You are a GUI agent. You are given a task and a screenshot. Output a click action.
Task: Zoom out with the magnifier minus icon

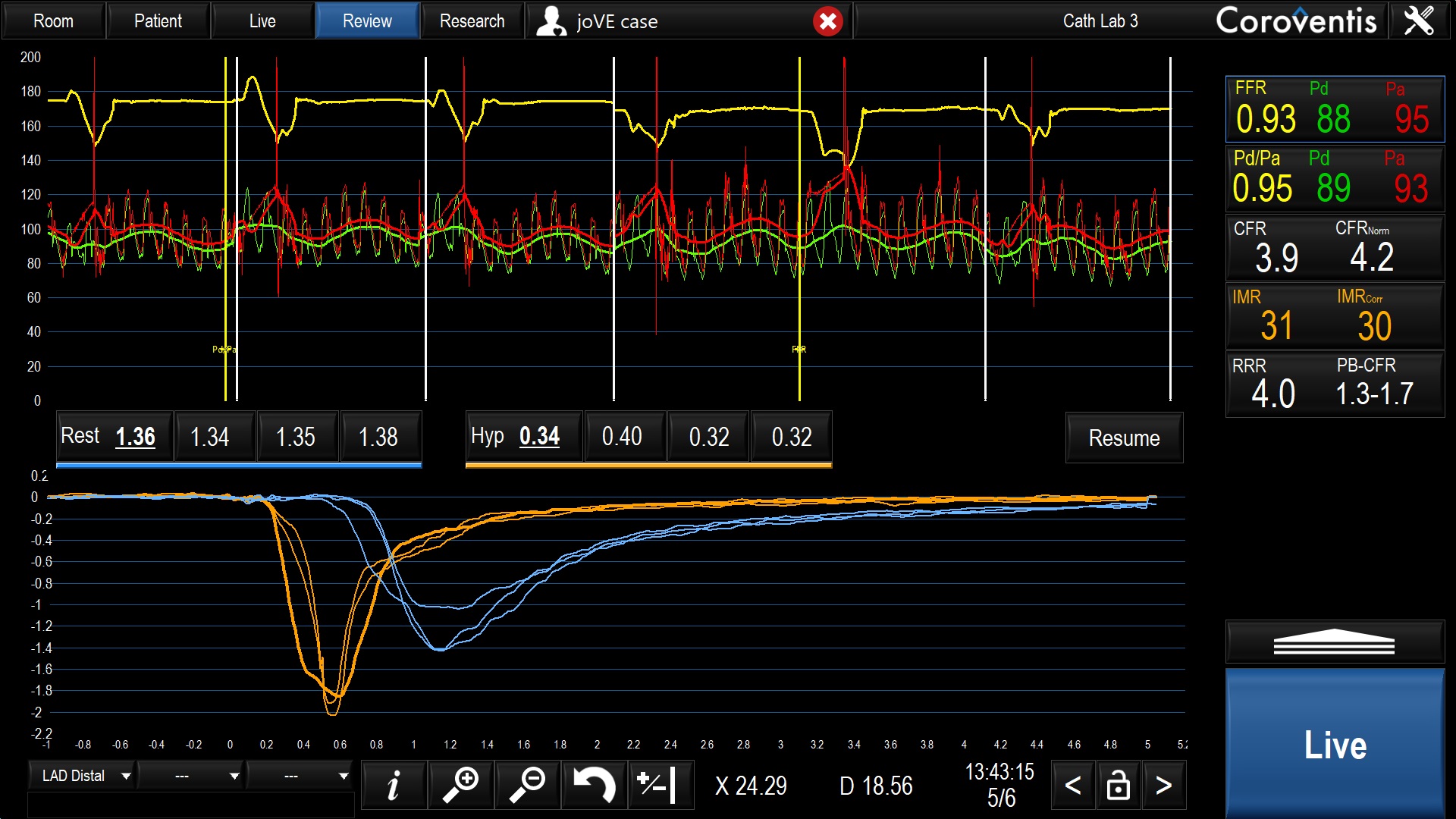pos(527,785)
